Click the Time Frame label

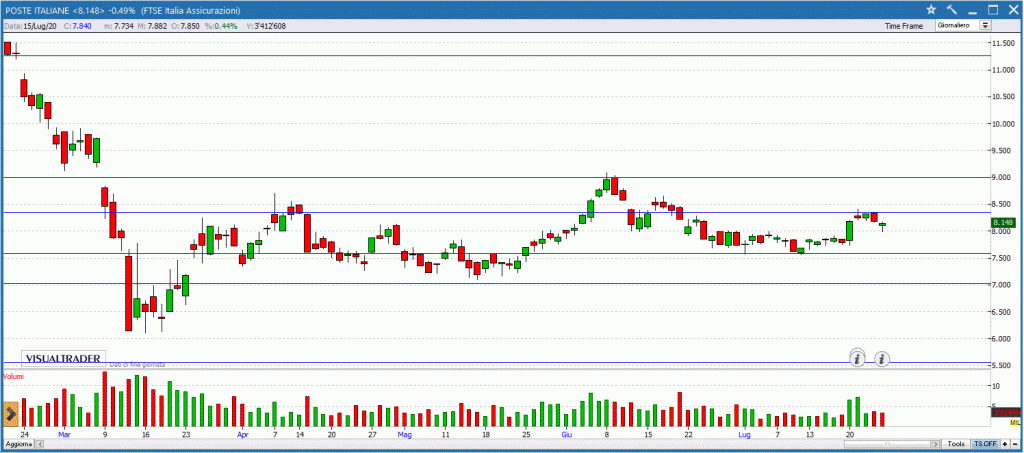pyautogui.click(x=904, y=26)
